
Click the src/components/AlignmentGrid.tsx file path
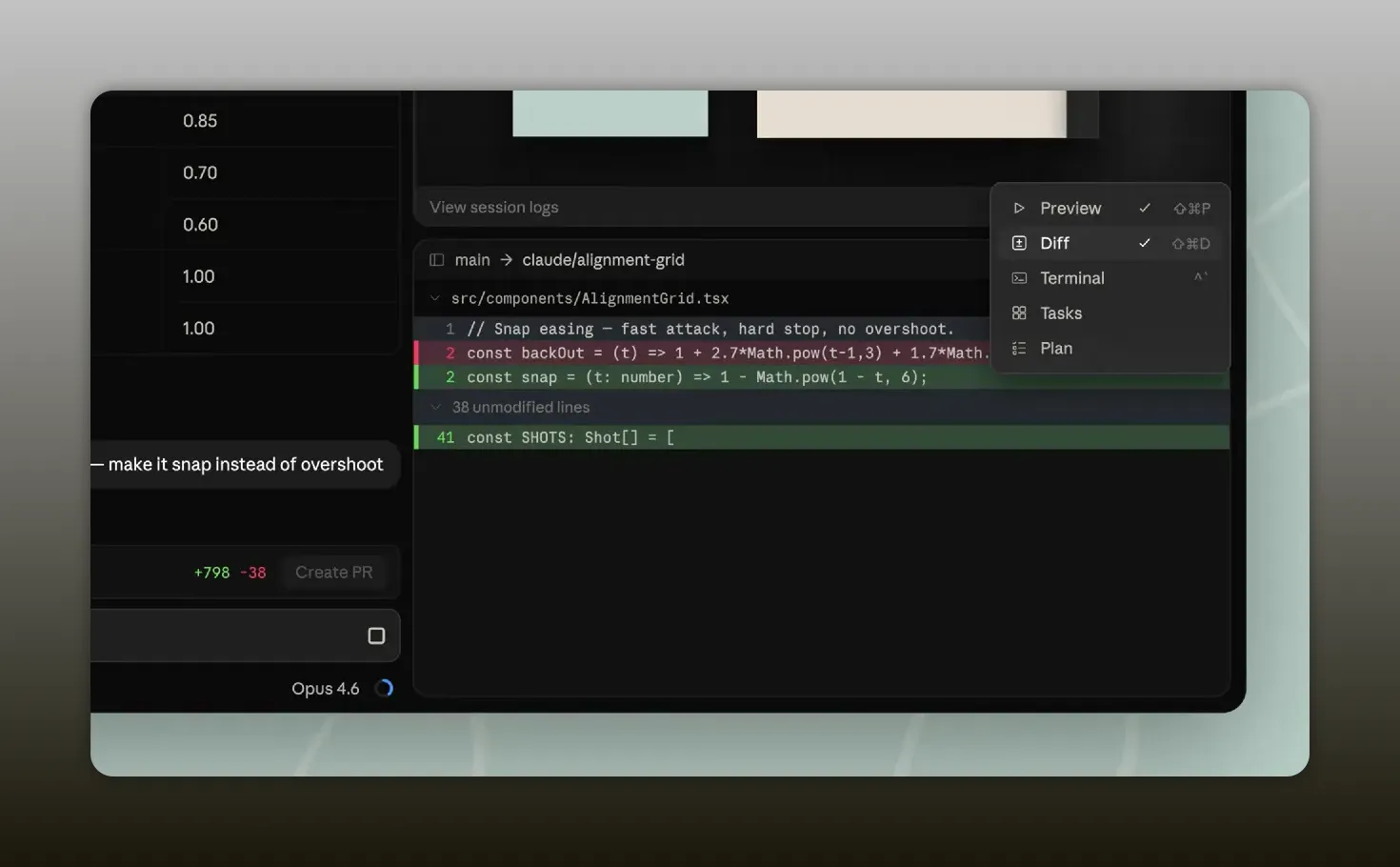coord(590,298)
